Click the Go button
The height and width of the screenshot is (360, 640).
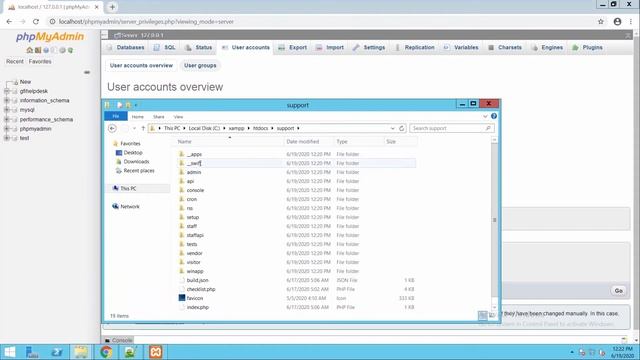click(x=618, y=291)
